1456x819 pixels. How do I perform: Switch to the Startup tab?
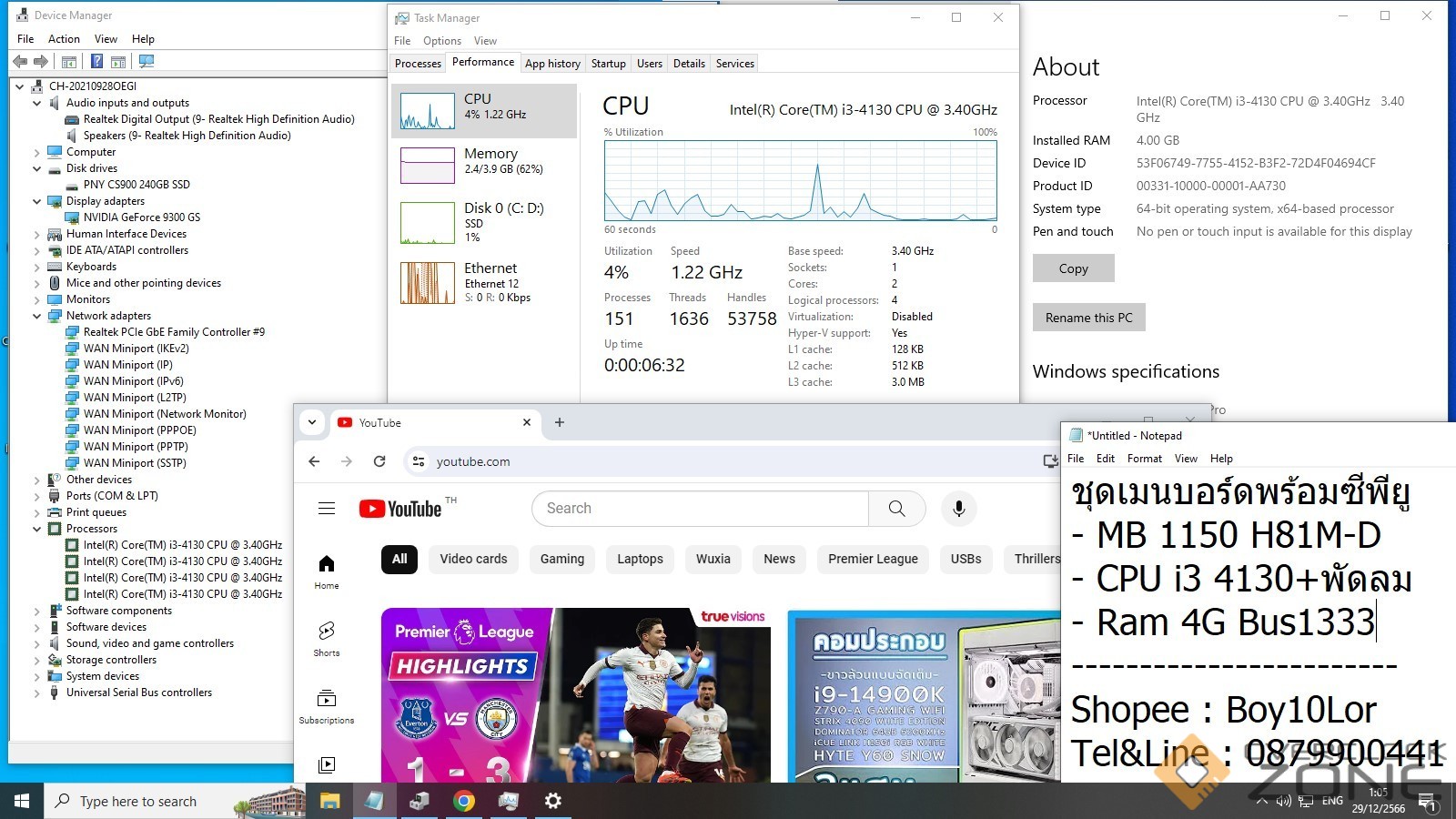(x=608, y=64)
